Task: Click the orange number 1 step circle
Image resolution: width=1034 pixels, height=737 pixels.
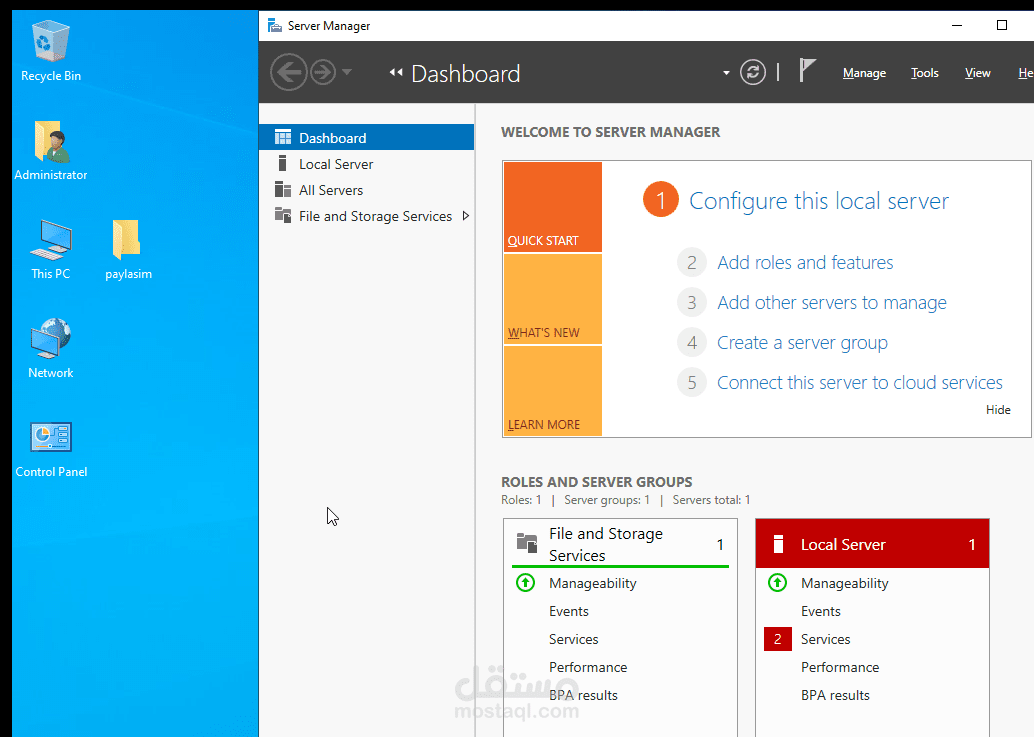Action: click(661, 199)
